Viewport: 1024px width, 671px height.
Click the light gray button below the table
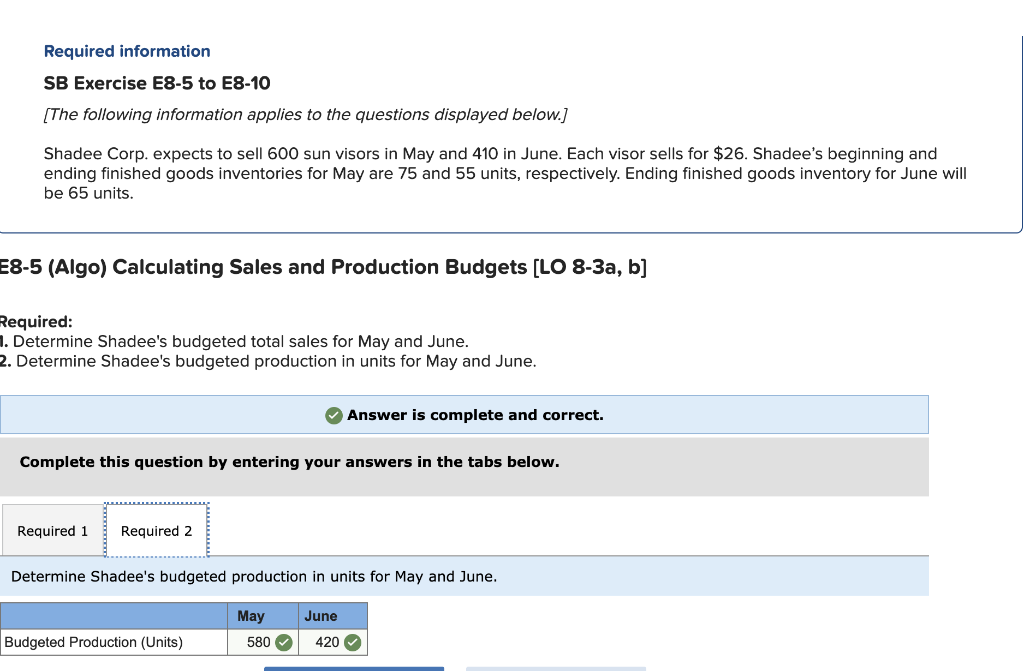556,668
